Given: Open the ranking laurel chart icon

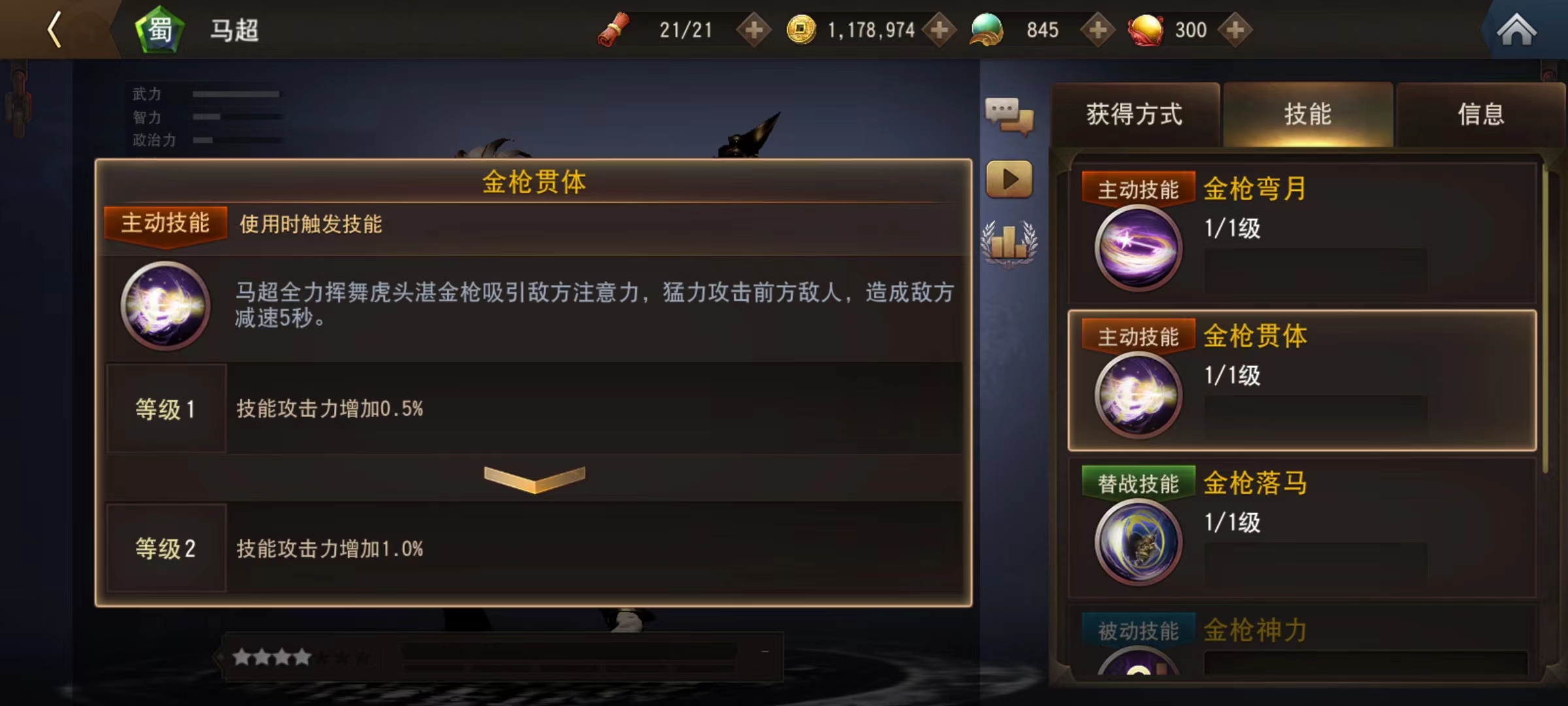Looking at the screenshot, I should point(1009,243).
